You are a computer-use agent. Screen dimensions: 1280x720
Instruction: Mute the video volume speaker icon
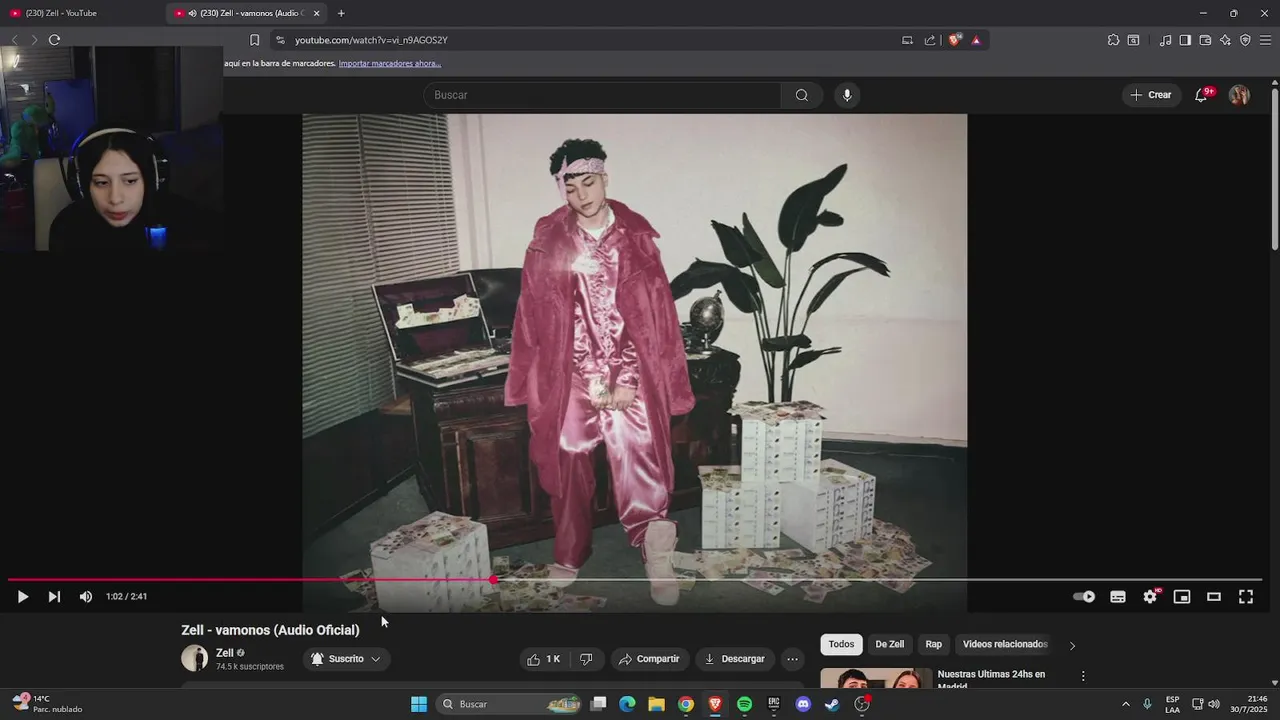click(86, 597)
